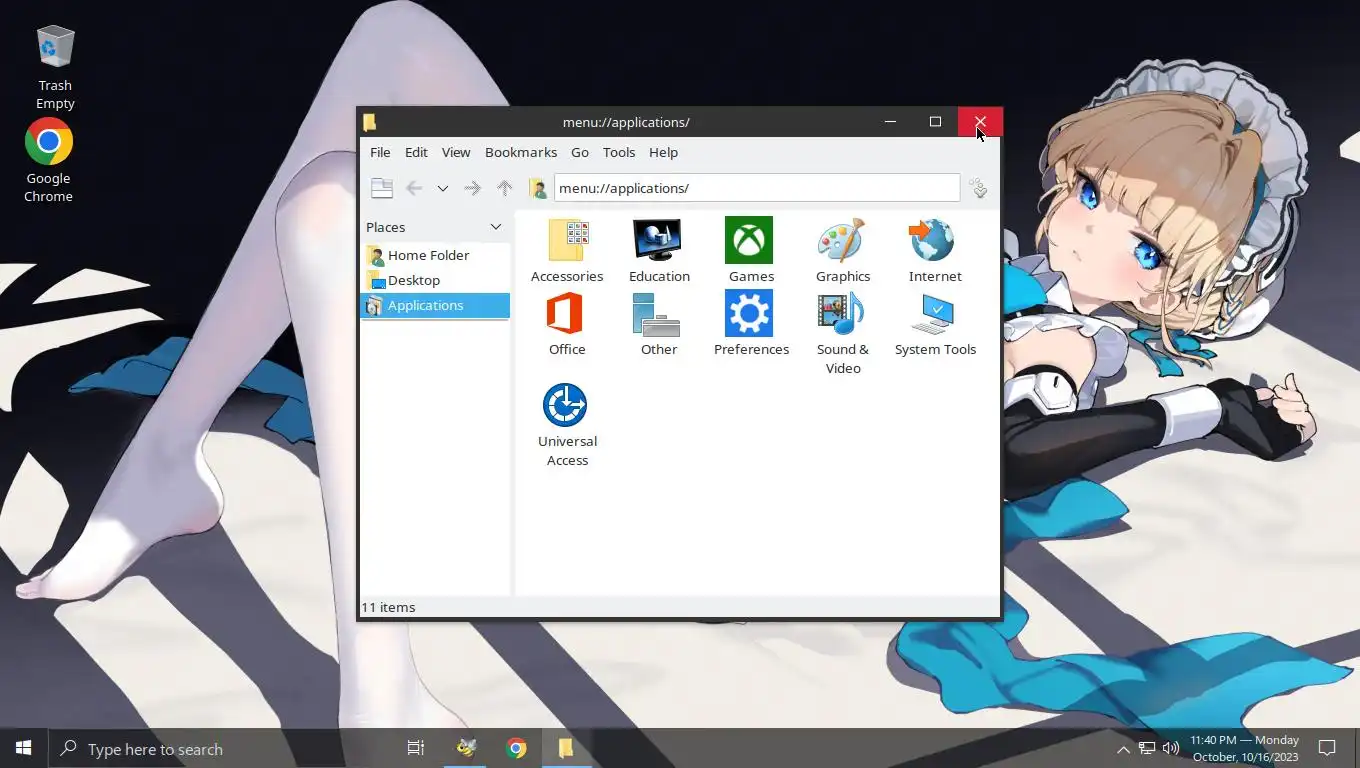
Task: Open the volume tray icon
Action: coord(1171,748)
